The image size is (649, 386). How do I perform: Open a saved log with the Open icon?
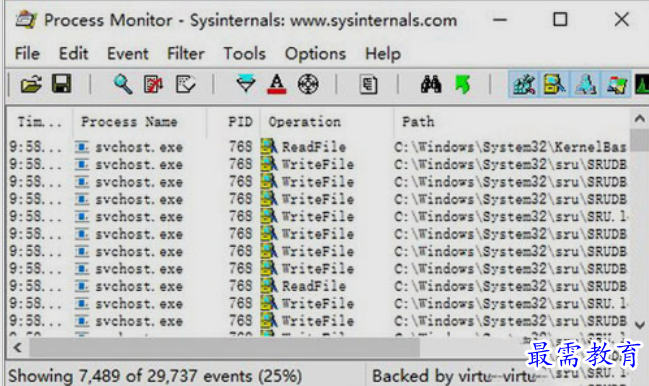(31, 84)
